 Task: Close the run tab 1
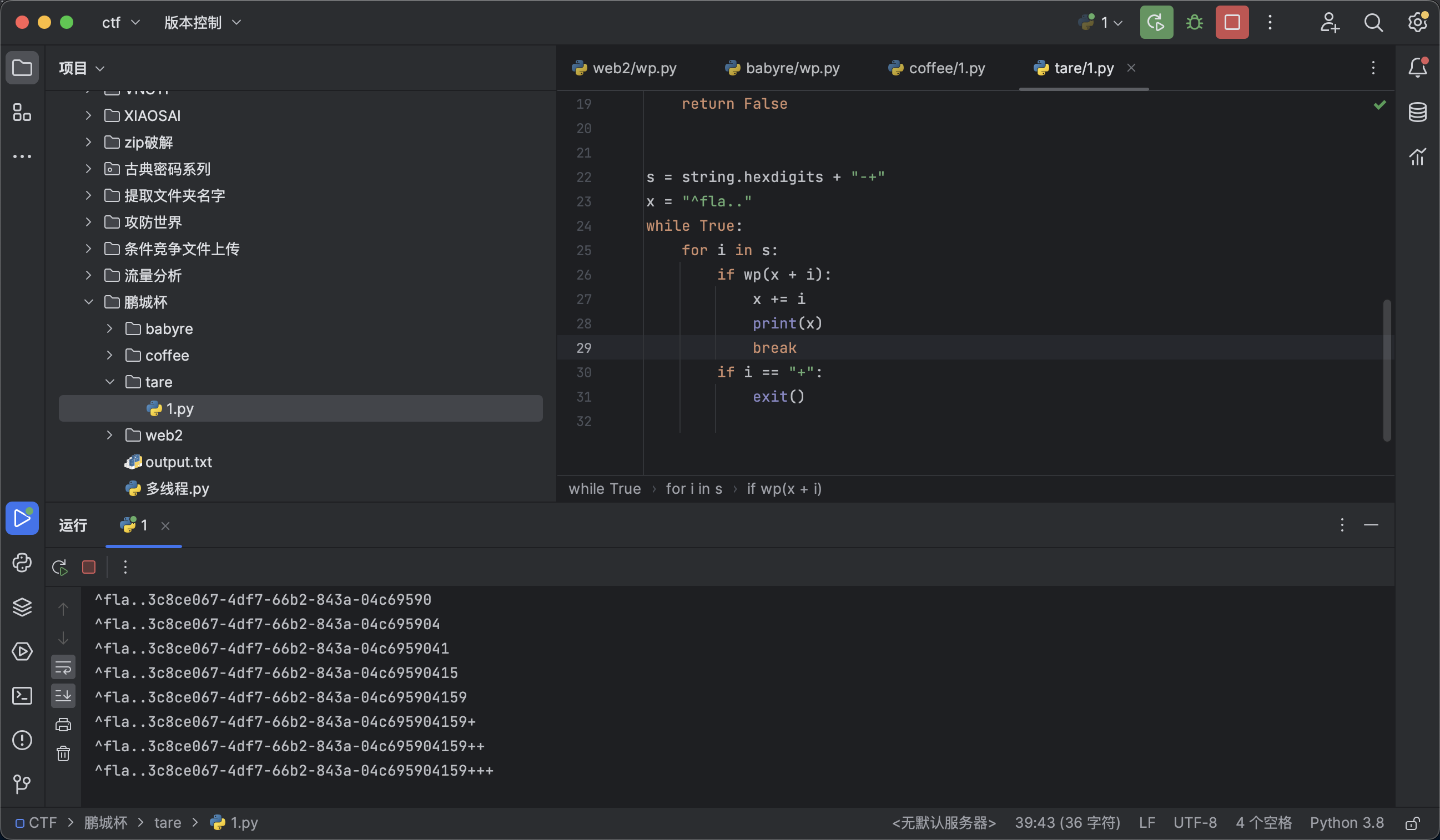pos(166,526)
